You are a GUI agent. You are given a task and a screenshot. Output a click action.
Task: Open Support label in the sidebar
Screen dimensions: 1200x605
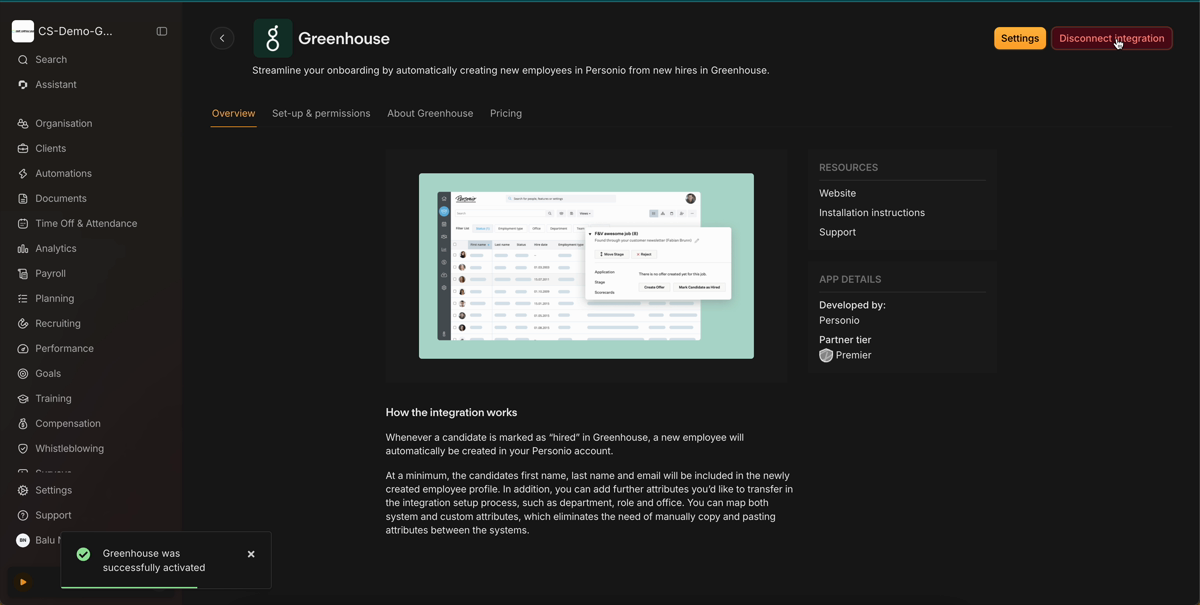coord(54,516)
